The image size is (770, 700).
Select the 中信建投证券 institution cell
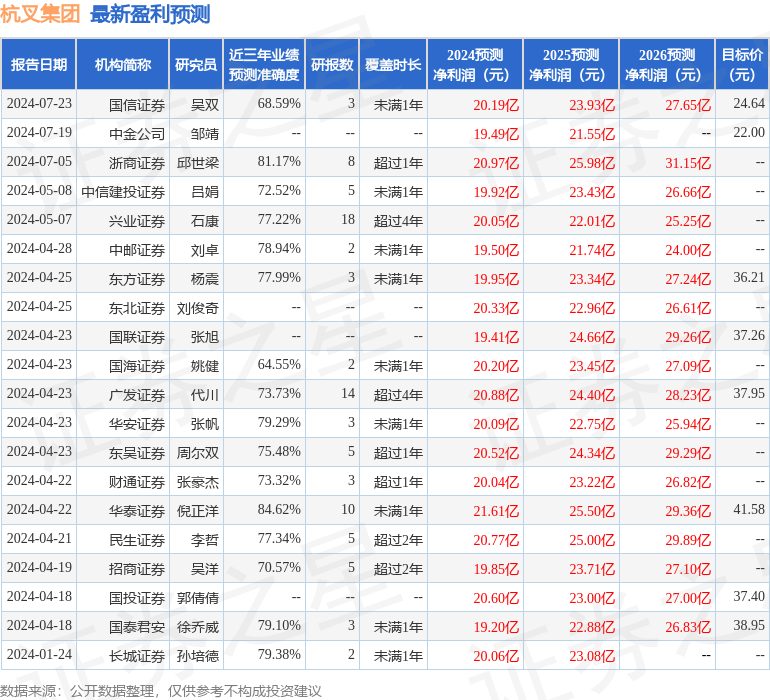(123, 192)
